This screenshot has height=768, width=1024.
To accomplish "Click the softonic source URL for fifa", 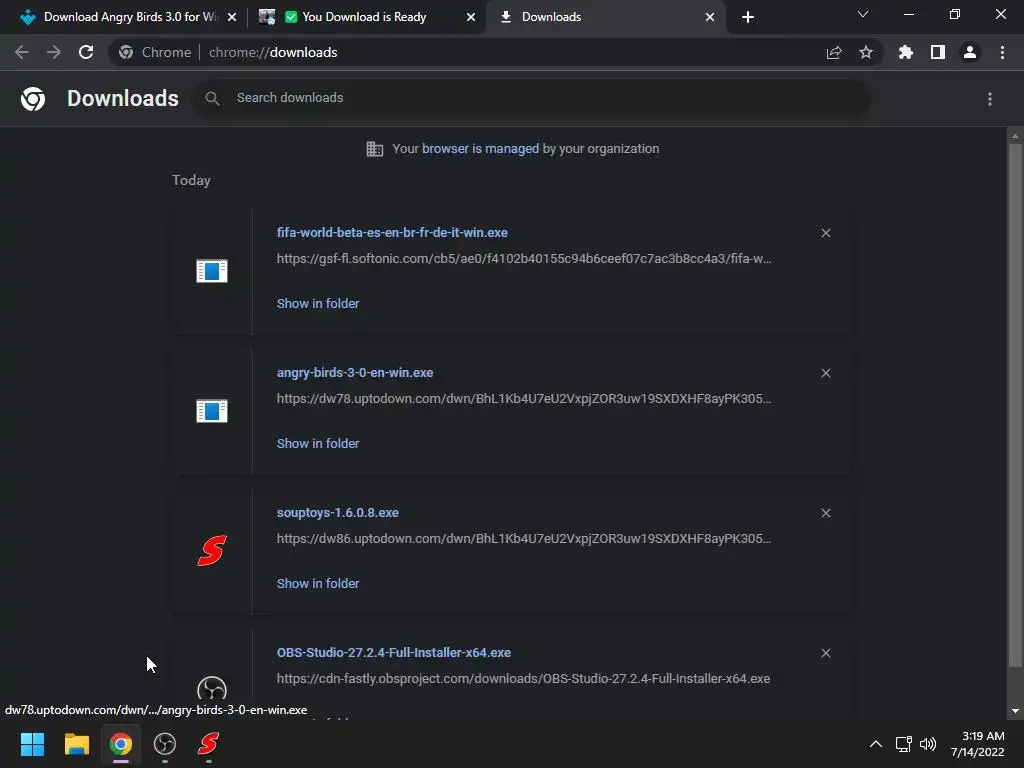I will coord(524,259).
